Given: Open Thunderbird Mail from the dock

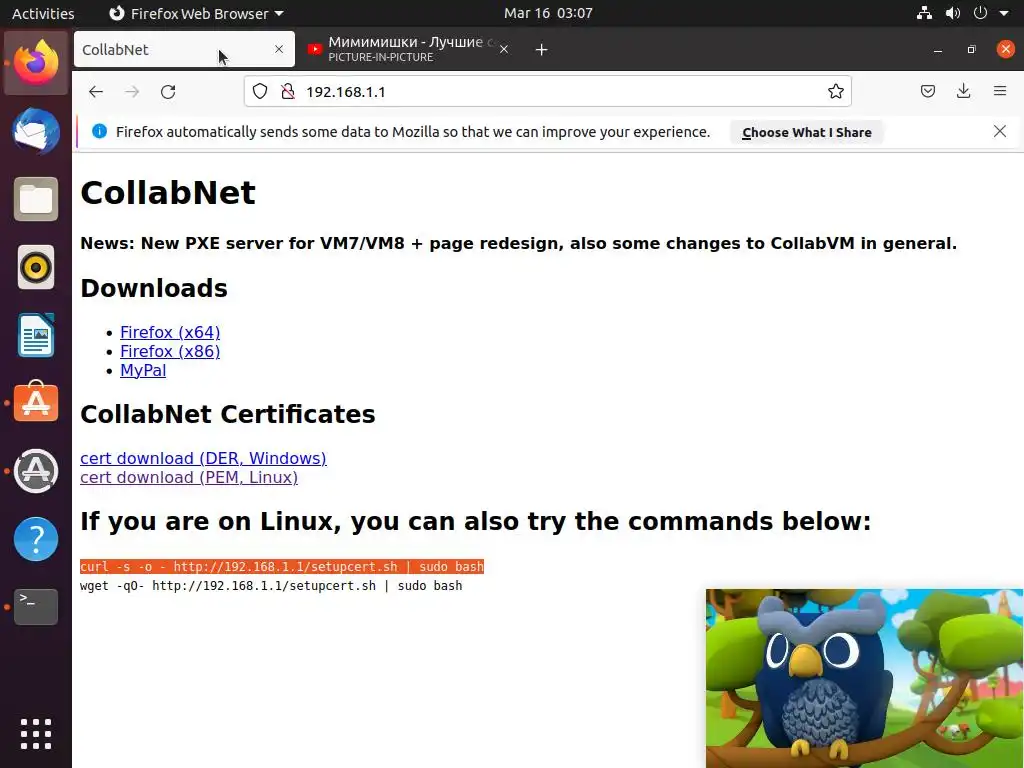Looking at the screenshot, I should pos(36,131).
